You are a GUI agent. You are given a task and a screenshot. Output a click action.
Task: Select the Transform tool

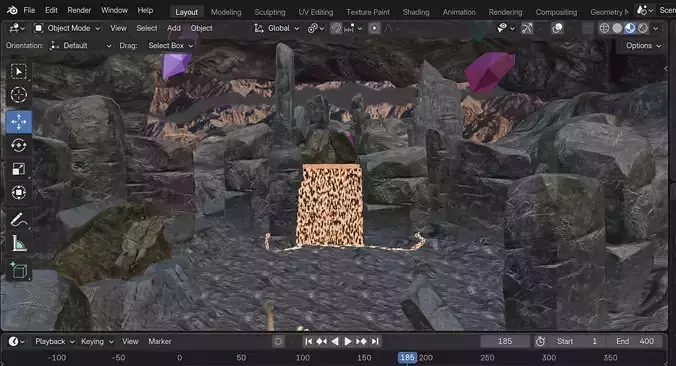pyautogui.click(x=19, y=192)
